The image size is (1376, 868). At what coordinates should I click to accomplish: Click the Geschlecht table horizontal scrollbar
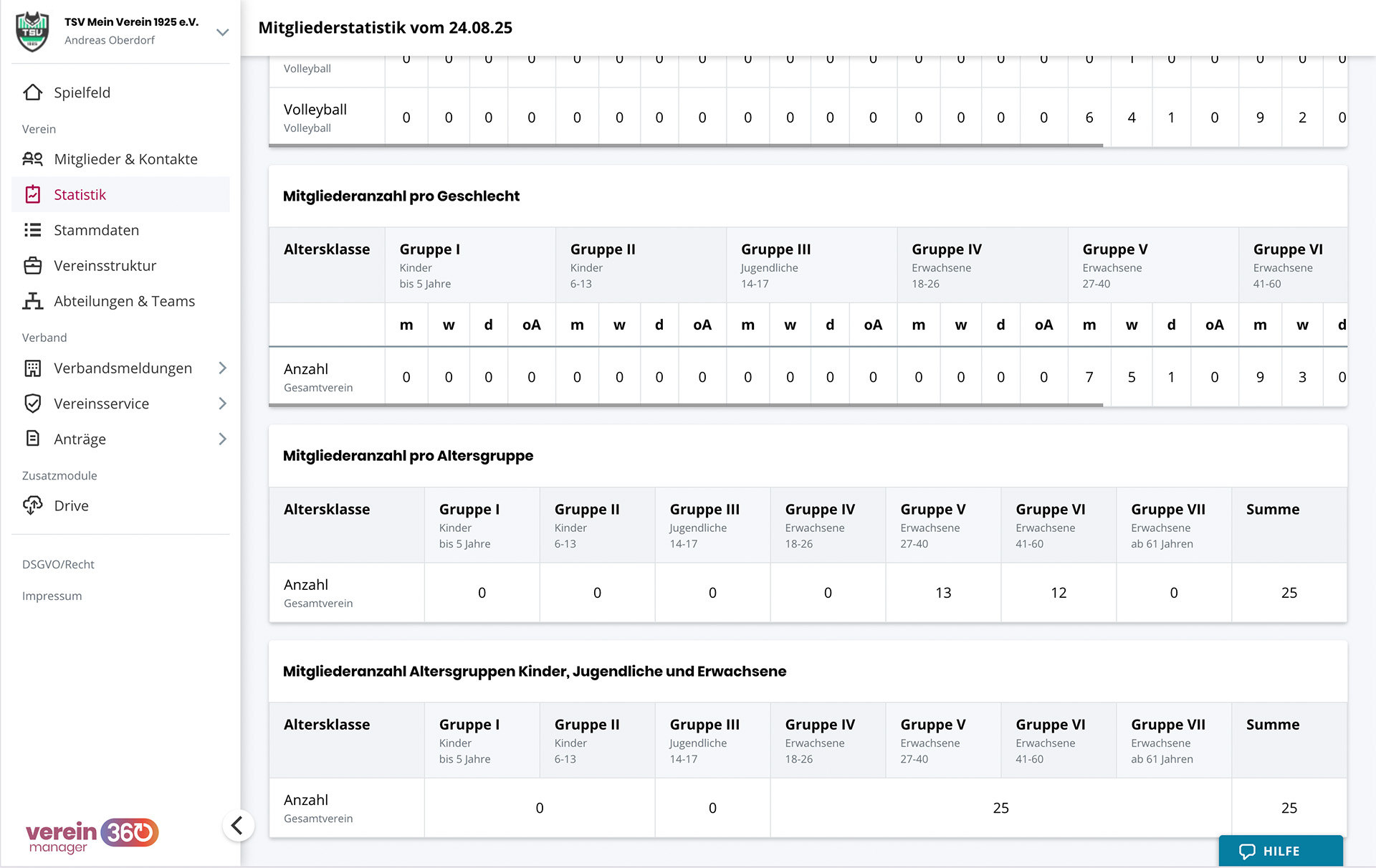coord(685,405)
